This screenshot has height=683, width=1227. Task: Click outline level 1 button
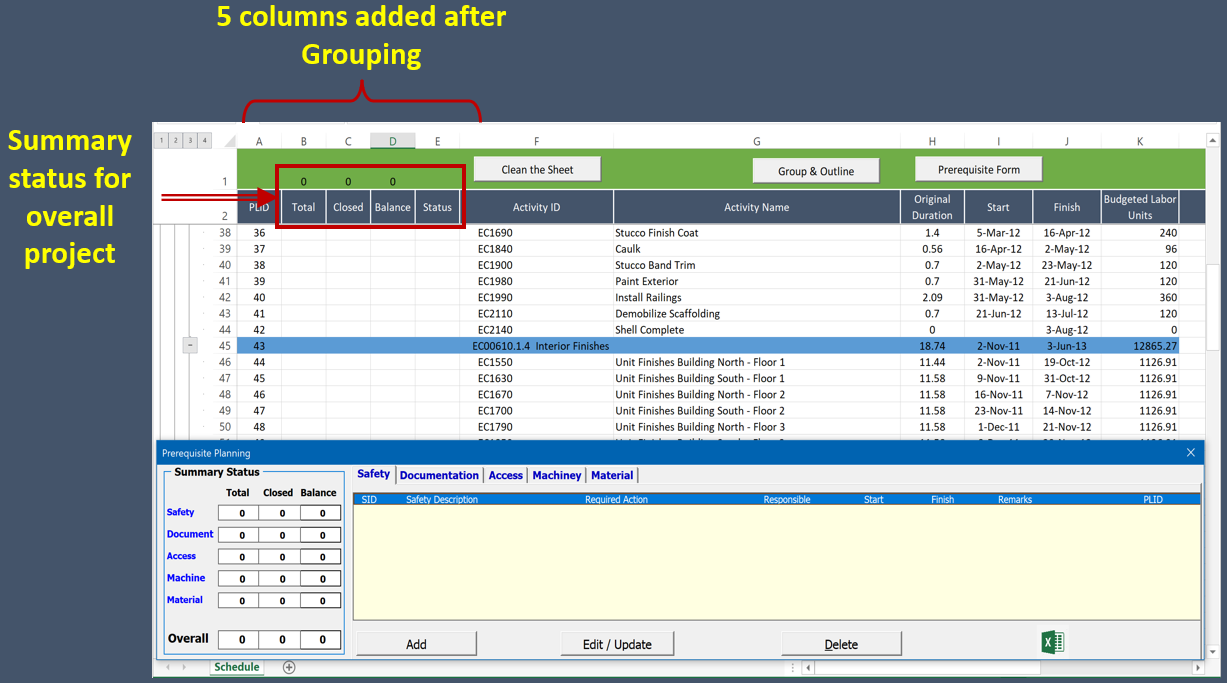pos(160,141)
